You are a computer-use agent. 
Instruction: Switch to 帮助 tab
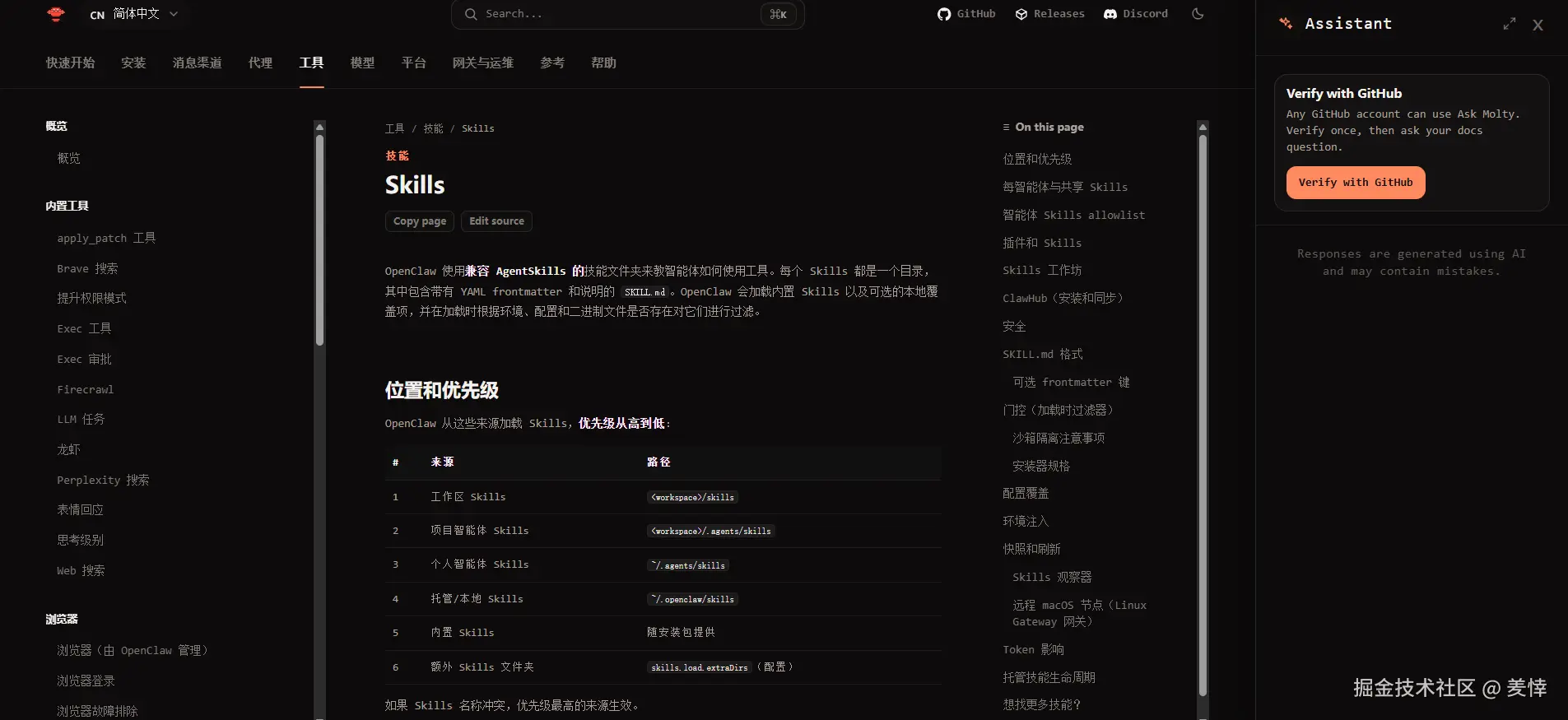click(x=603, y=63)
